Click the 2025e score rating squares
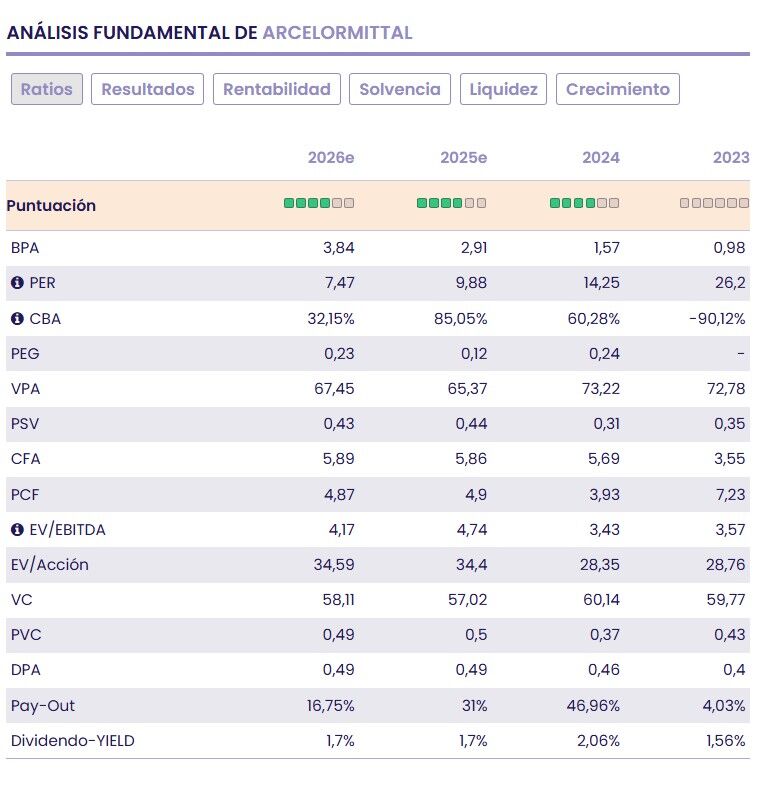 452,203
